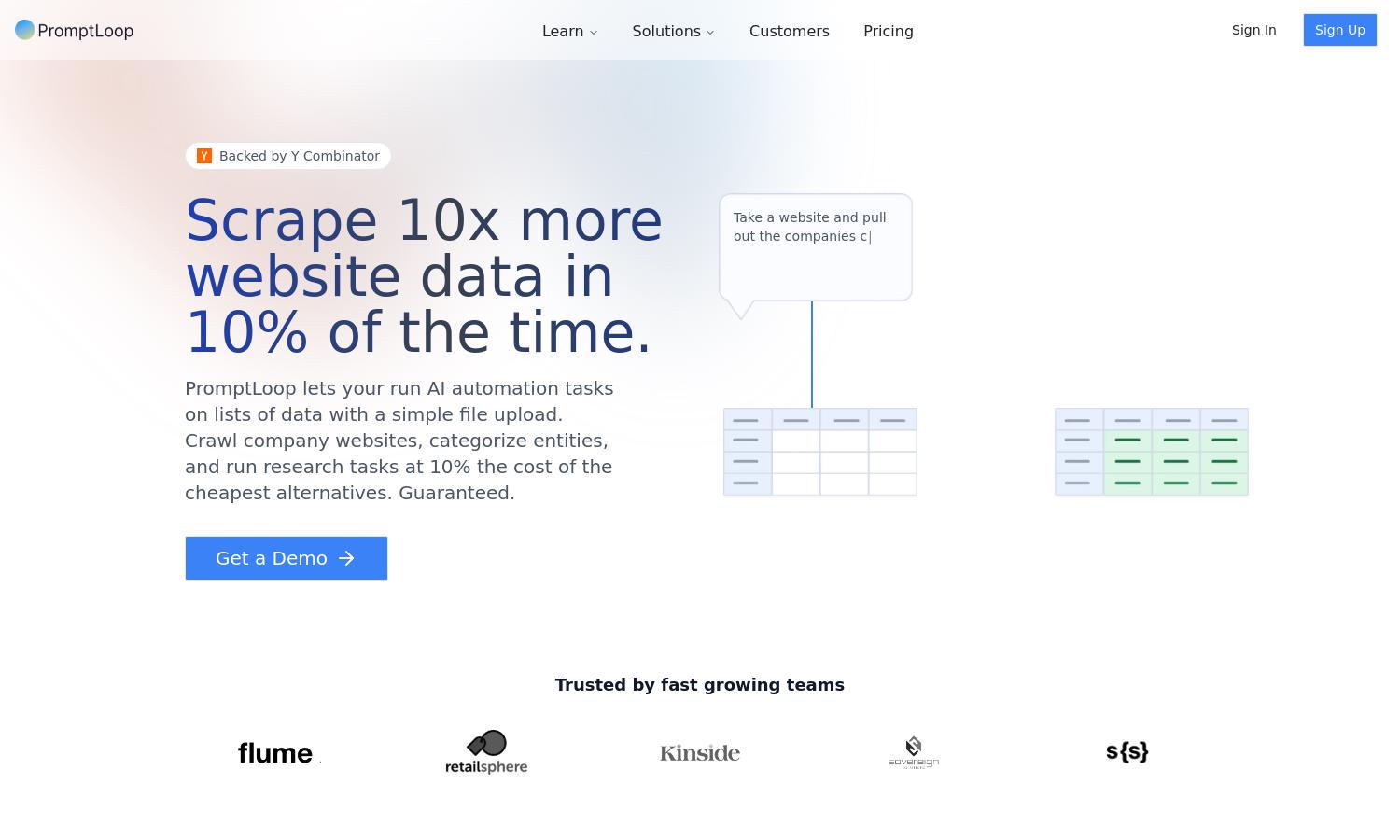Click the green filled results table illustration
Image resolution: width=1400 pixels, height=840 pixels.
pyautogui.click(x=1152, y=452)
